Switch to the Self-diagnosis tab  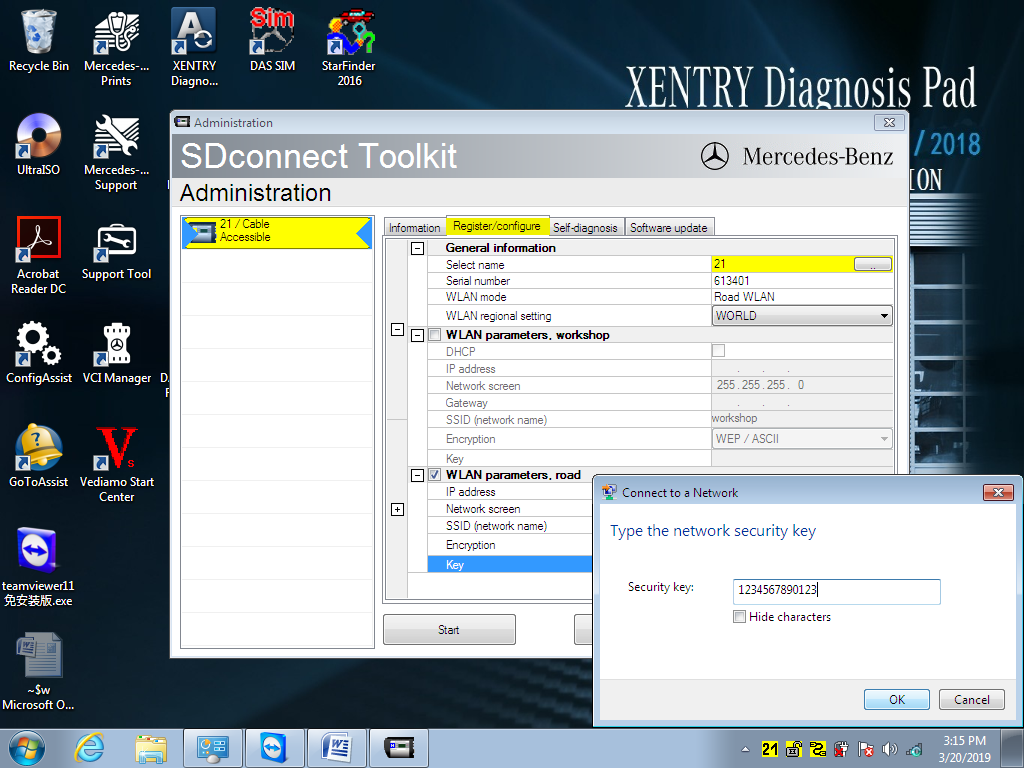point(585,227)
